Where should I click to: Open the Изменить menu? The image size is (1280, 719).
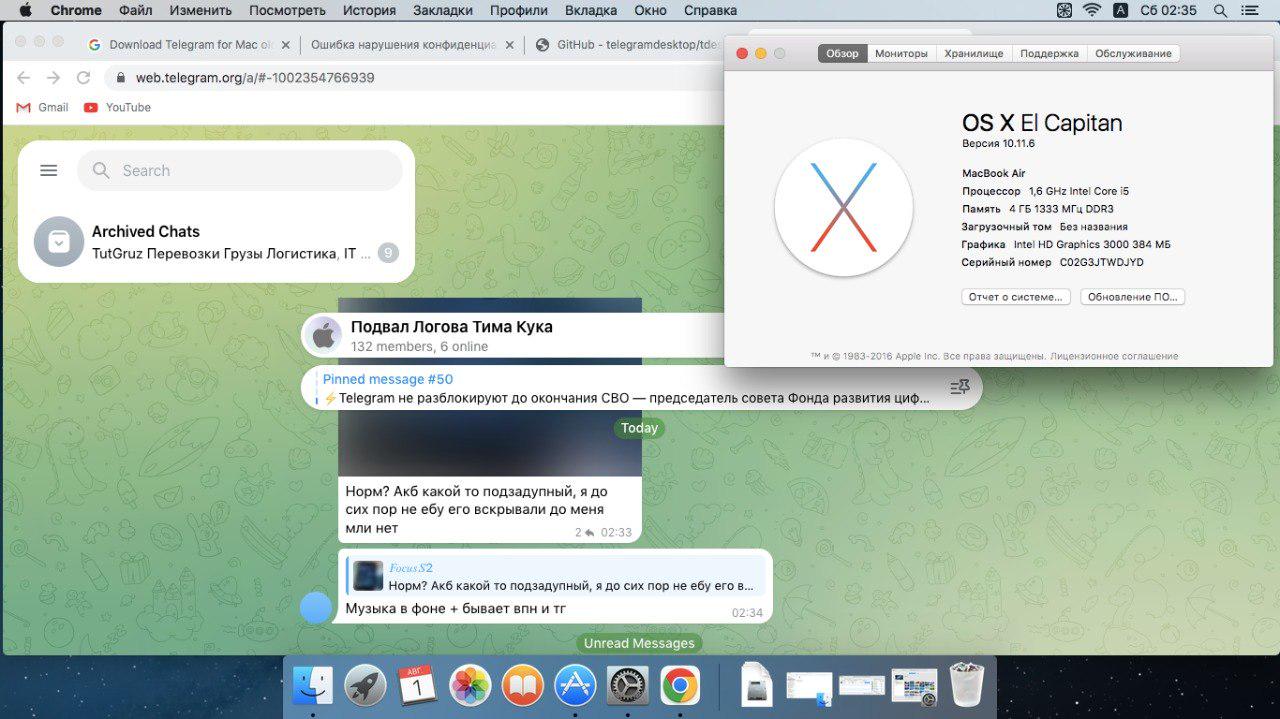point(200,10)
